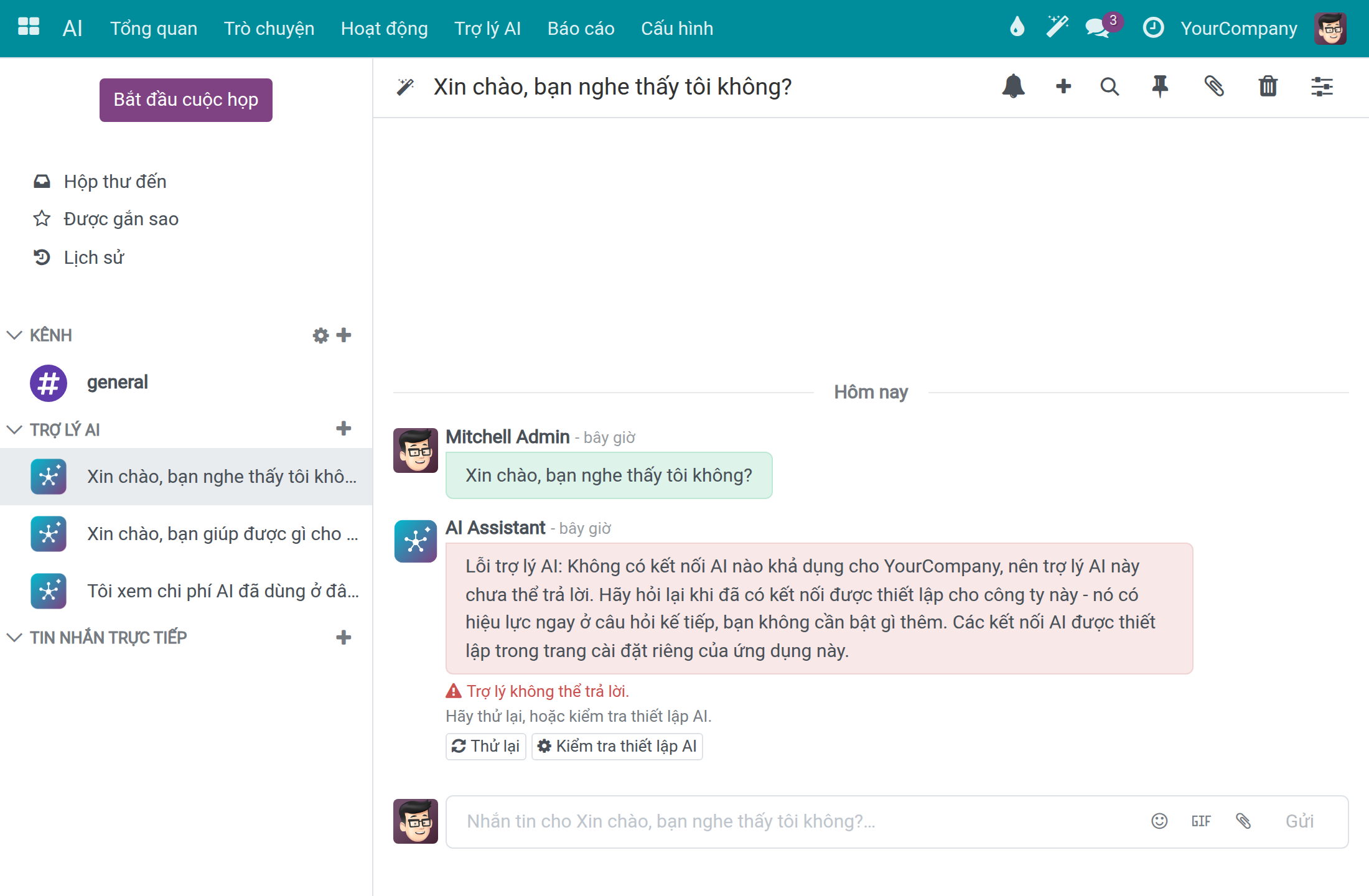The width and height of the screenshot is (1369, 896).
Task: Open the GIF picker in composer
Action: click(1201, 821)
